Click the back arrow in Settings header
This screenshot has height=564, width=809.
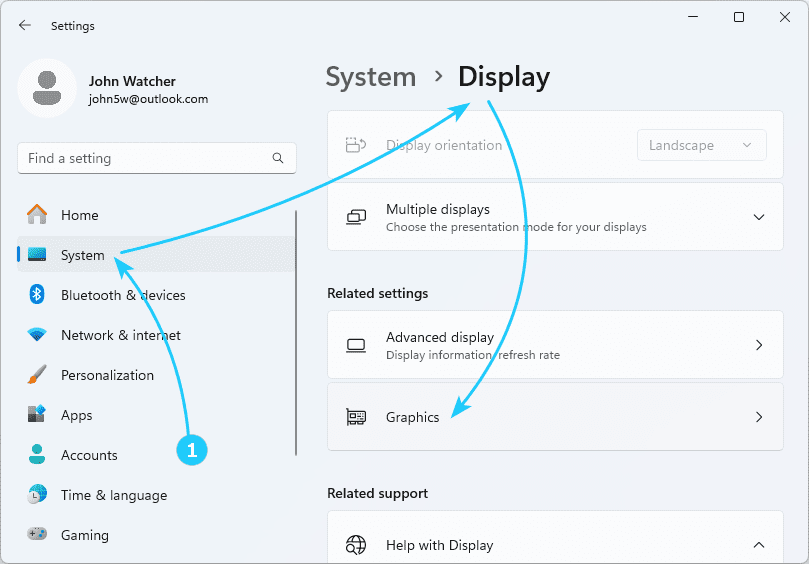25,25
